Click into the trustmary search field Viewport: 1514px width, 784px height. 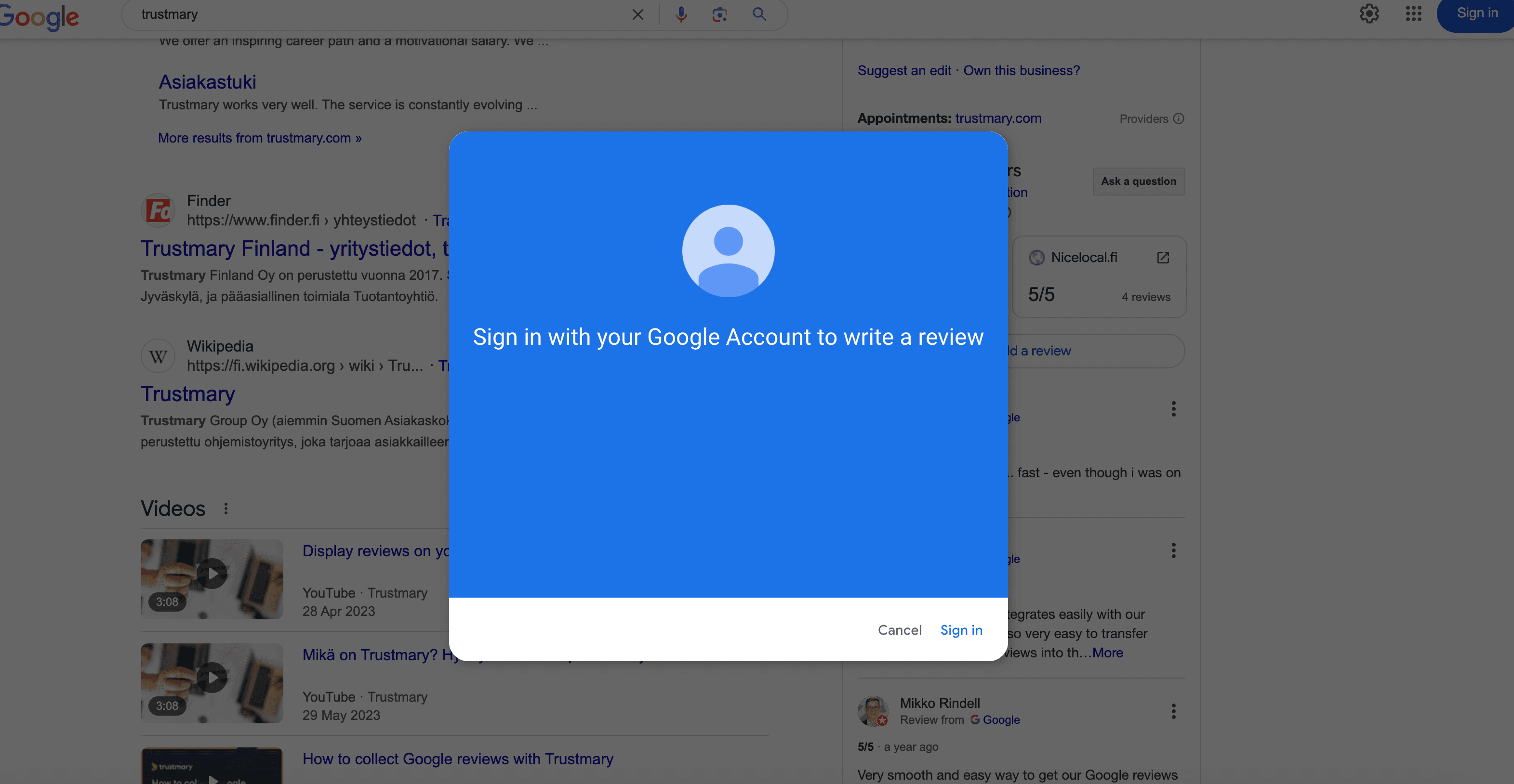click(376, 14)
